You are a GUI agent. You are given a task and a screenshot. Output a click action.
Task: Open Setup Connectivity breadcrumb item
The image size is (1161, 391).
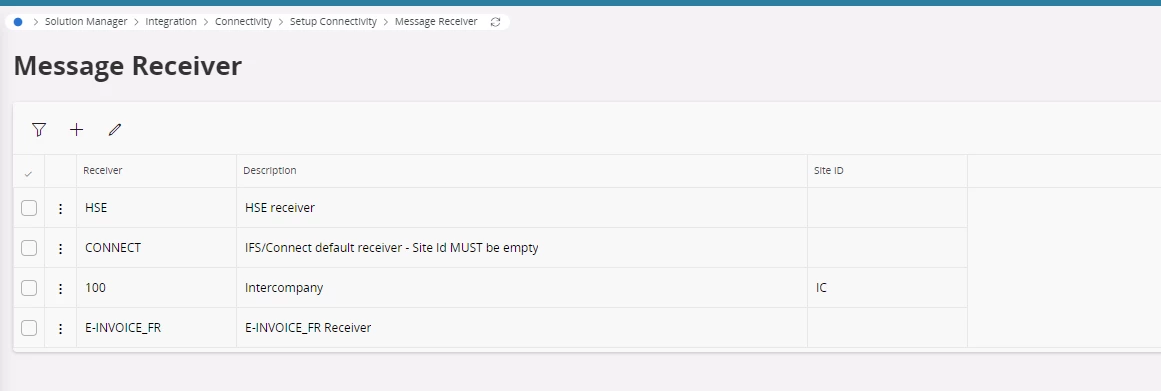[x=333, y=21]
